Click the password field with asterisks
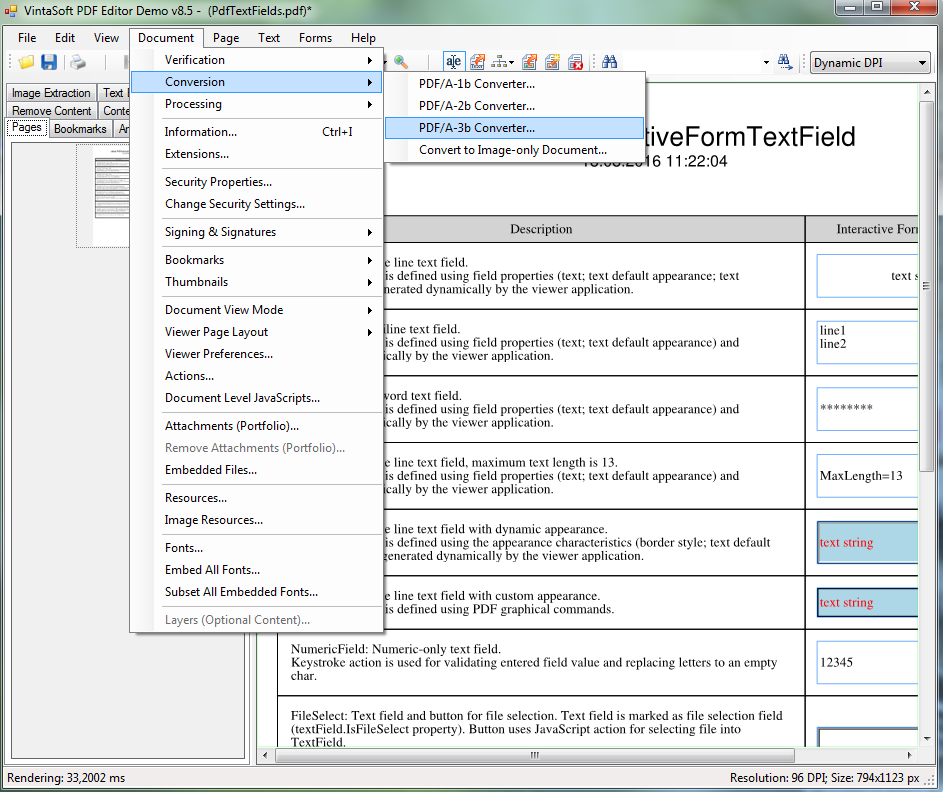 click(x=867, y=409)
